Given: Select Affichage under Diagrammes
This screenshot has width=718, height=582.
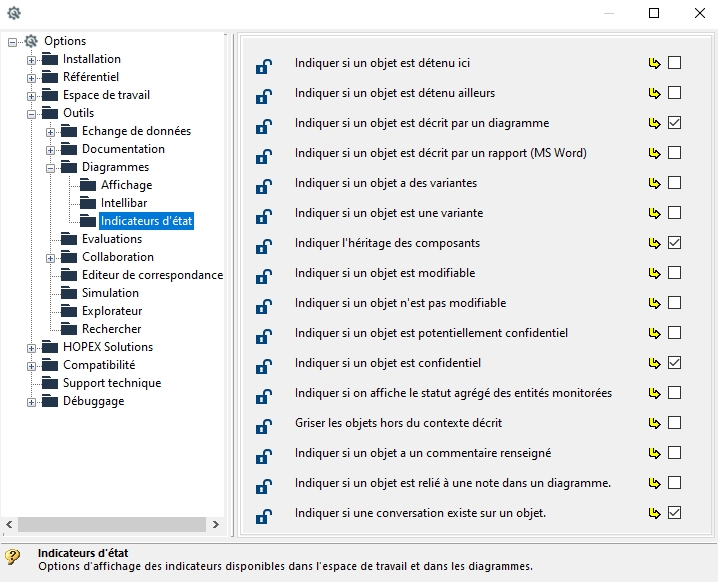Looking at the screenshot, I should 126,185.
